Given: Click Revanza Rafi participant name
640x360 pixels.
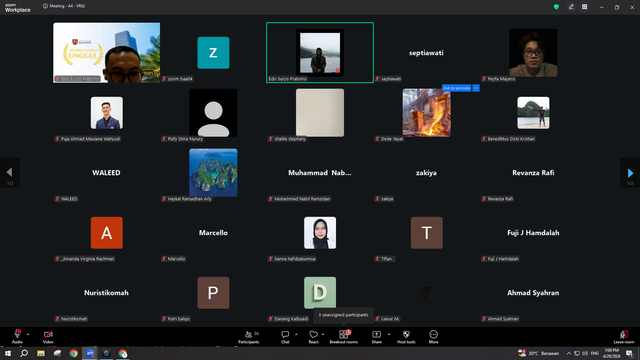Looking at the screenshot, I should tap(533, 173).
